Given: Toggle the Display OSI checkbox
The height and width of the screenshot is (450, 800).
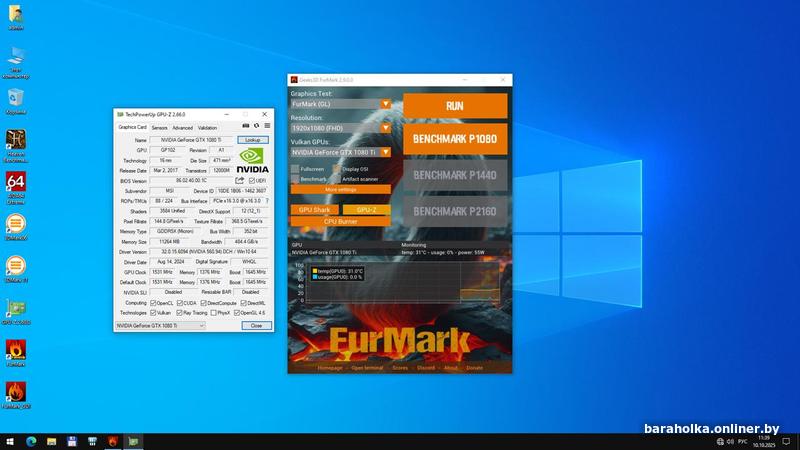Looking at the screenshot, I should point(337,169).
